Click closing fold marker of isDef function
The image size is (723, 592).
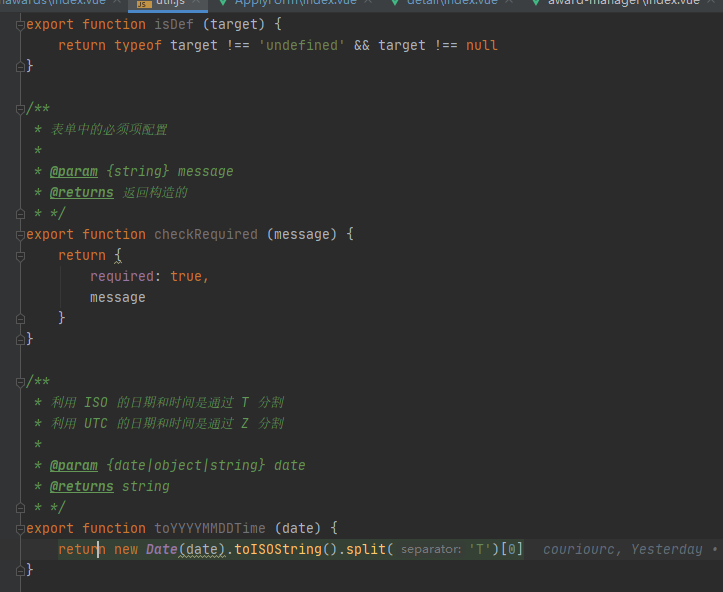pyautogui.click(x=20, y=66)
